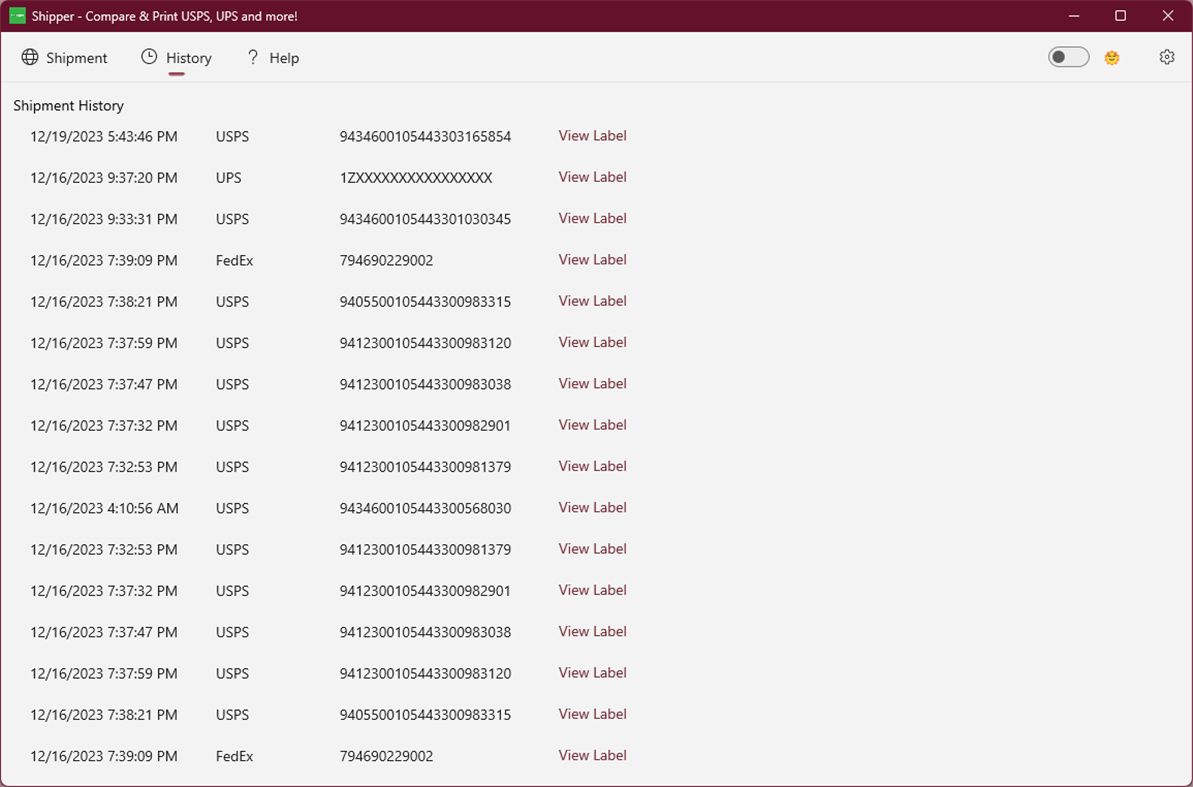Maximize the Shipper window

1120,16
